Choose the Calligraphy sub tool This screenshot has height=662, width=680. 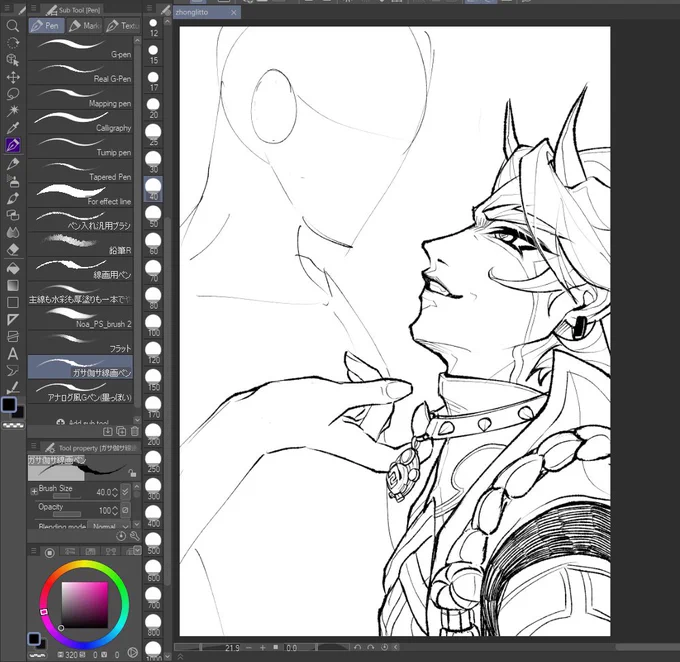(80, 122)
